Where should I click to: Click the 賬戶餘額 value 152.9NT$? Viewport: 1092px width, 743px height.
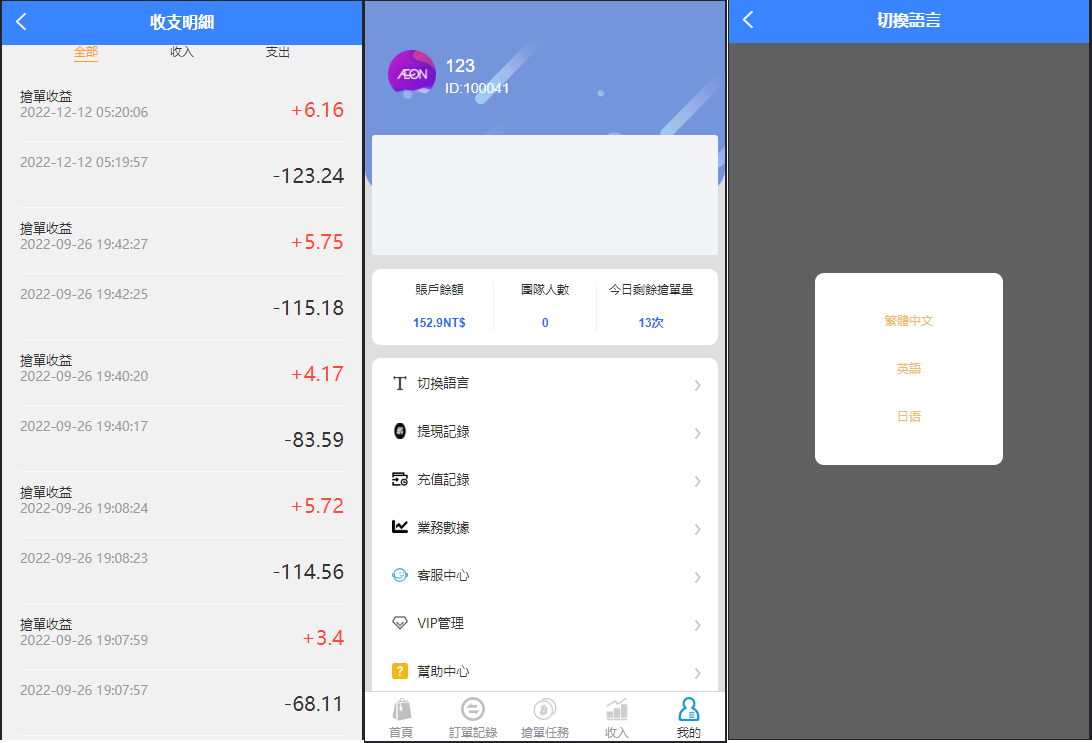coord(439,322)
